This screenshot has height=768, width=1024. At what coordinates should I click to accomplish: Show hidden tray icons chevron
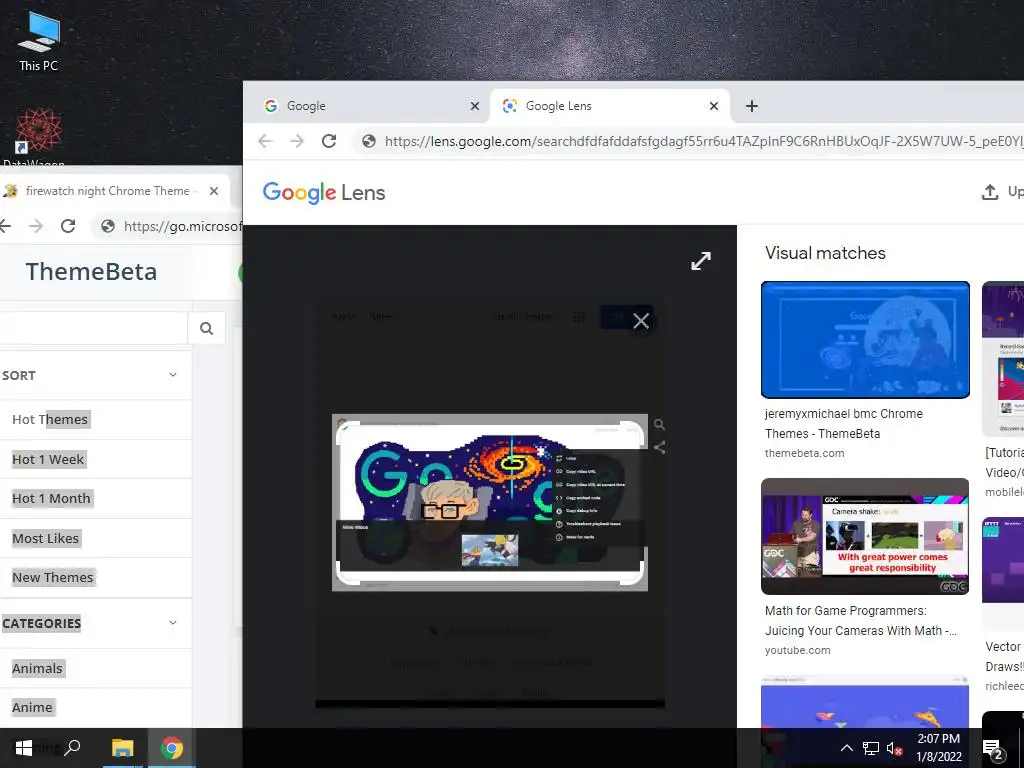pos(846,748)
